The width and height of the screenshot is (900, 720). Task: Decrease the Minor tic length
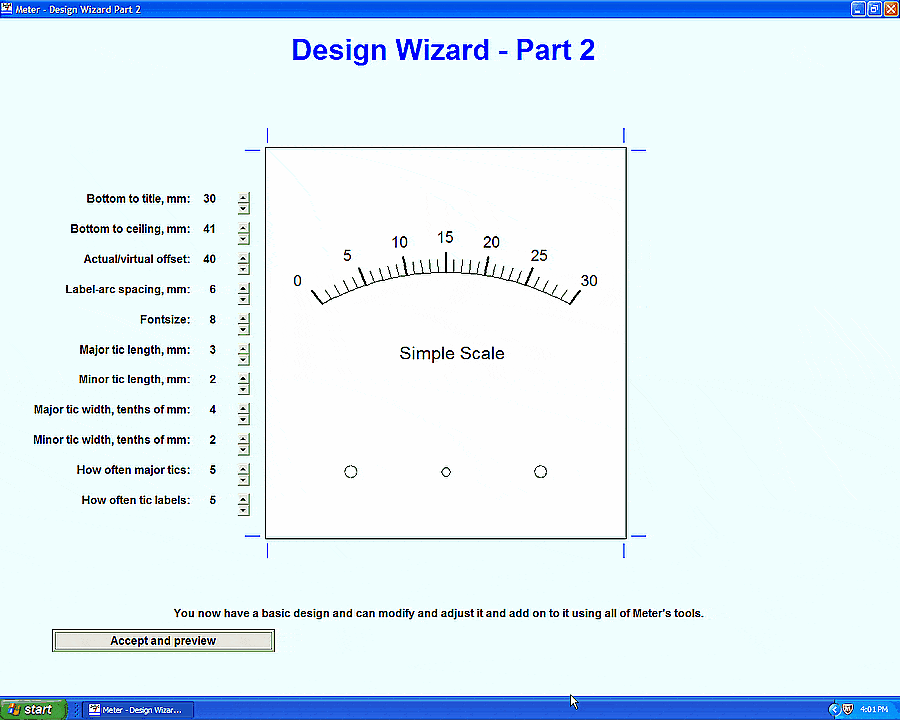243,390
